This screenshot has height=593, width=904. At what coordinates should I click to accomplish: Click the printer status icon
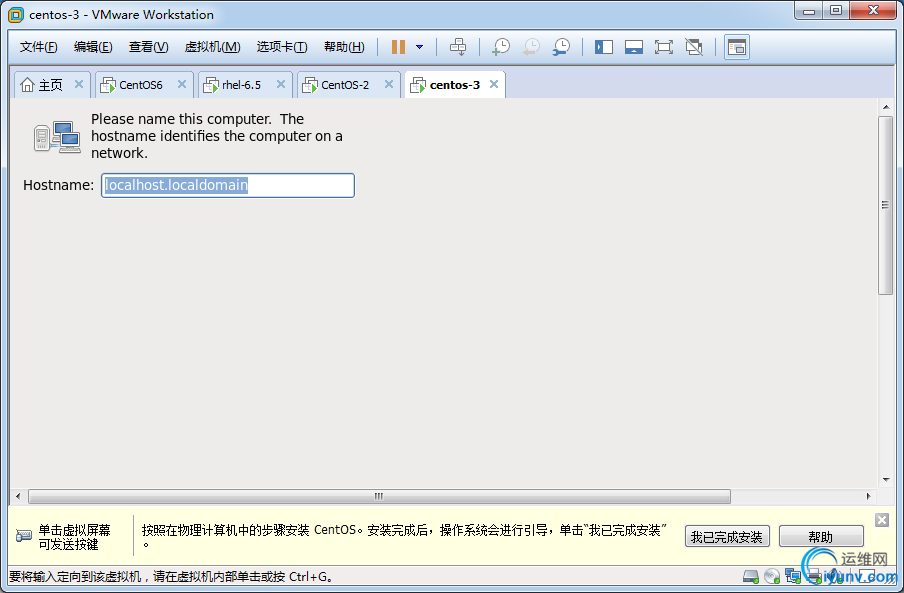pos(814,576)
